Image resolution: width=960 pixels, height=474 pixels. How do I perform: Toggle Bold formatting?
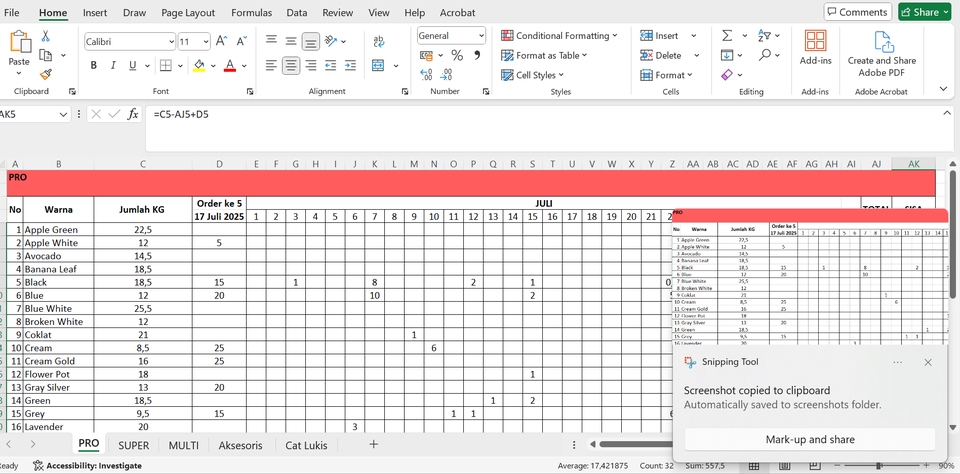click(94, 66)
